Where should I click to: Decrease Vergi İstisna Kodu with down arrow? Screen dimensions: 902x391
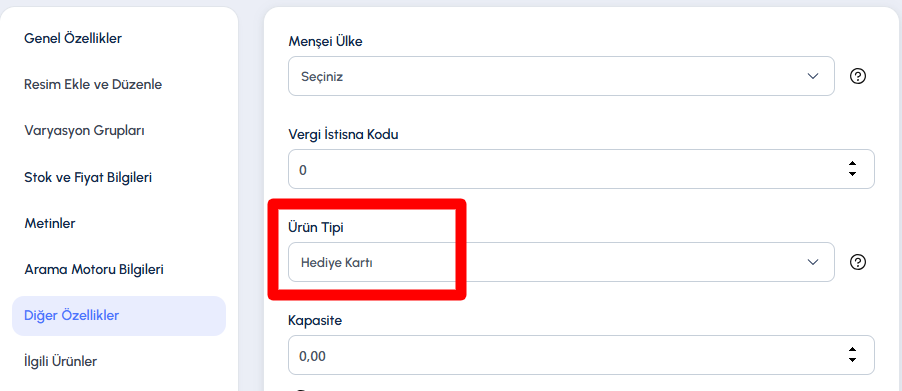(x=853, y=174)
